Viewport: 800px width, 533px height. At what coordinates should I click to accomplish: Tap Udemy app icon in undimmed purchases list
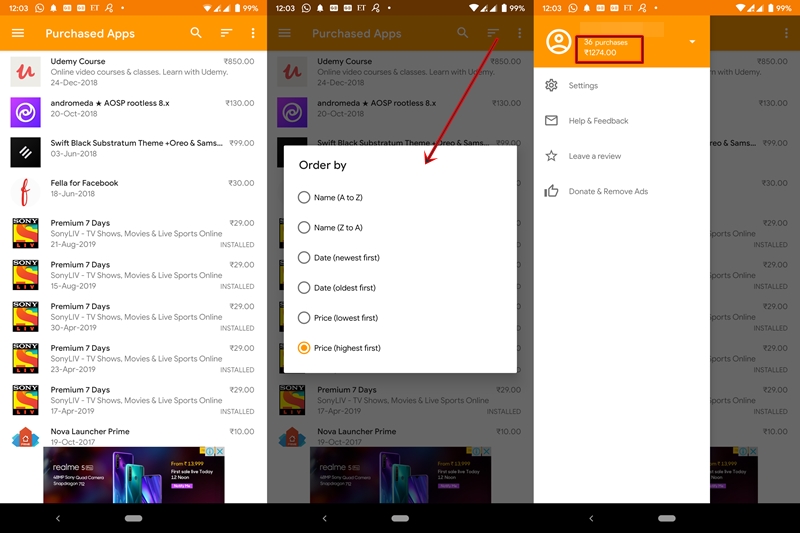click(26, 71)
